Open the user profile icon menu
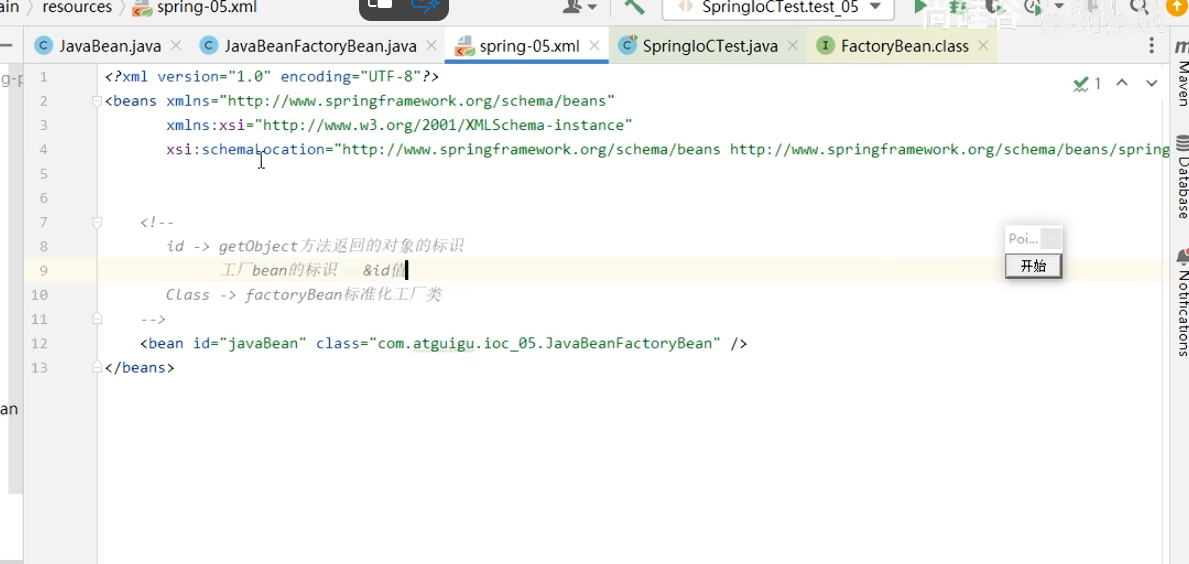 pyautogui.click(x=580, y=8)
